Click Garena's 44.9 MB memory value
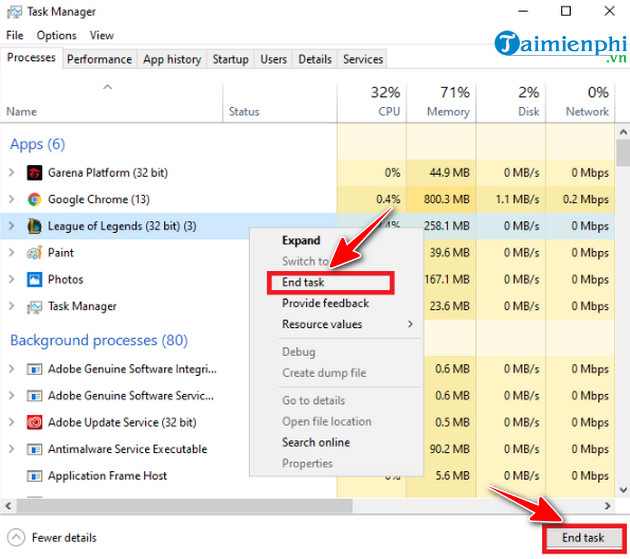This screenshot has height=559, width=630. coord(449,173)
